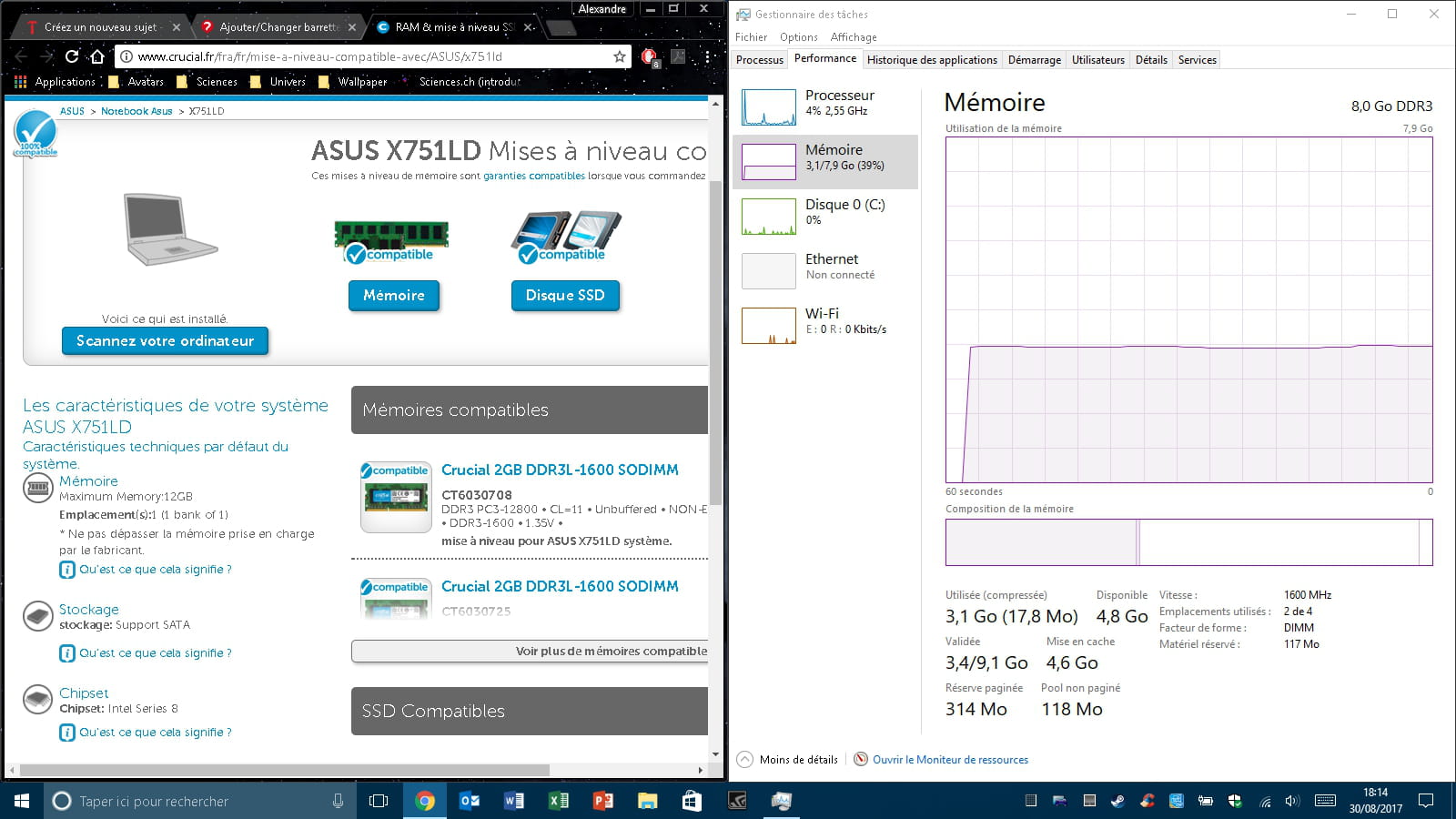Select Disque 0 (C:) in sidebar
Image resolution: width=1456 pixels, height=819 pixels.
[825, 217]
